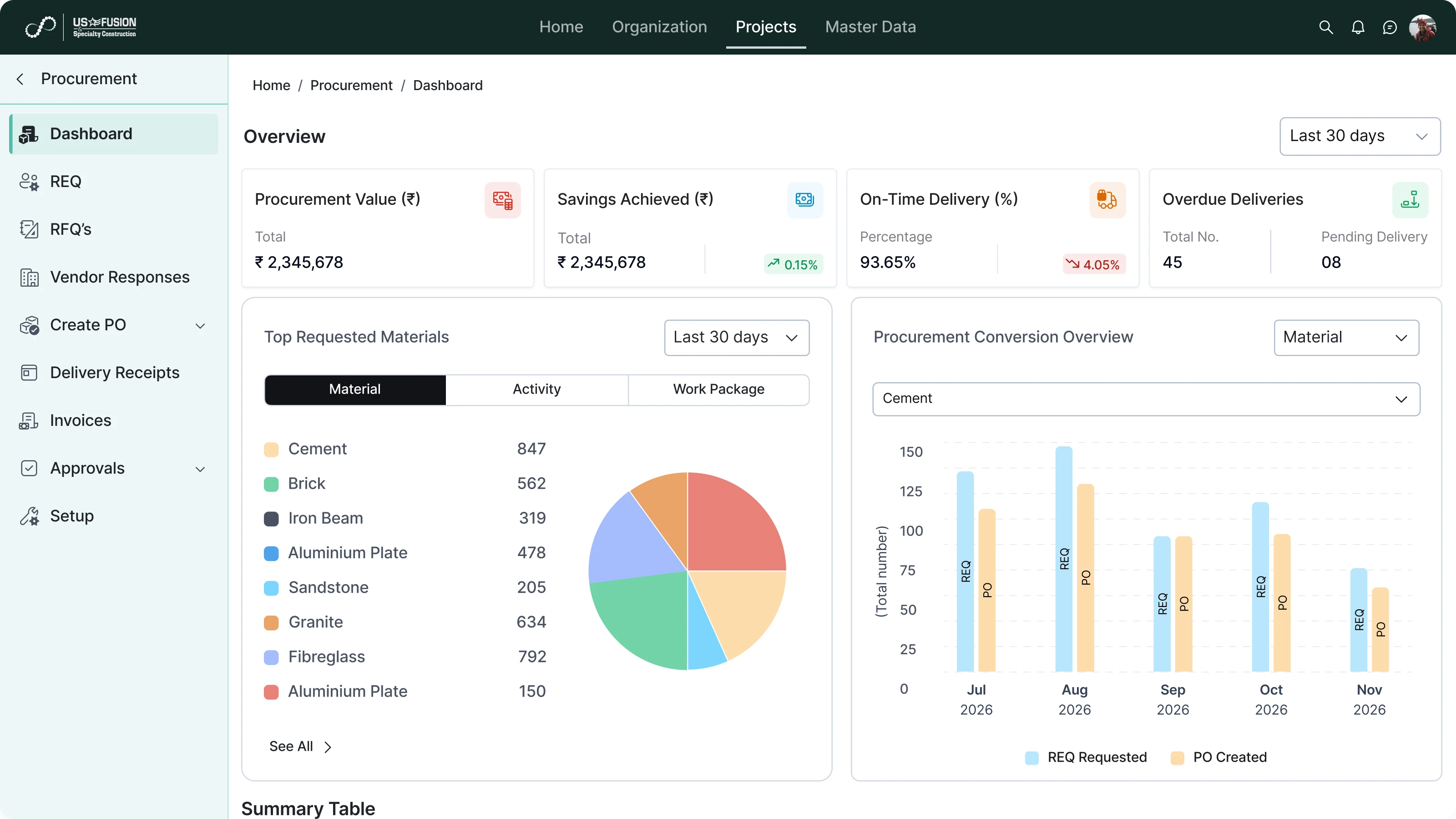Open the notifications bell
The width and height of the screenshot is (1456, 819).
pyautogui.click(x=1358, y=27)
